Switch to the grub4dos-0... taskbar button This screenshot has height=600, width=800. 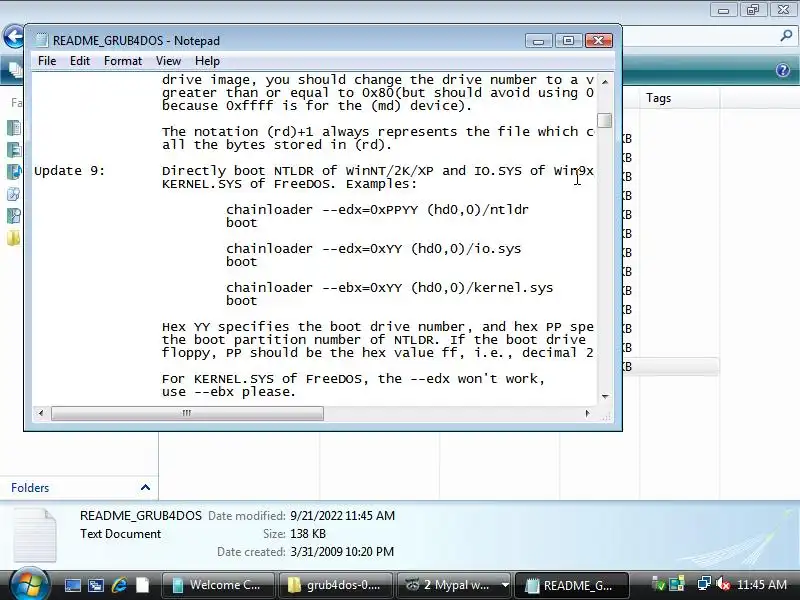[x=336, y=585]
